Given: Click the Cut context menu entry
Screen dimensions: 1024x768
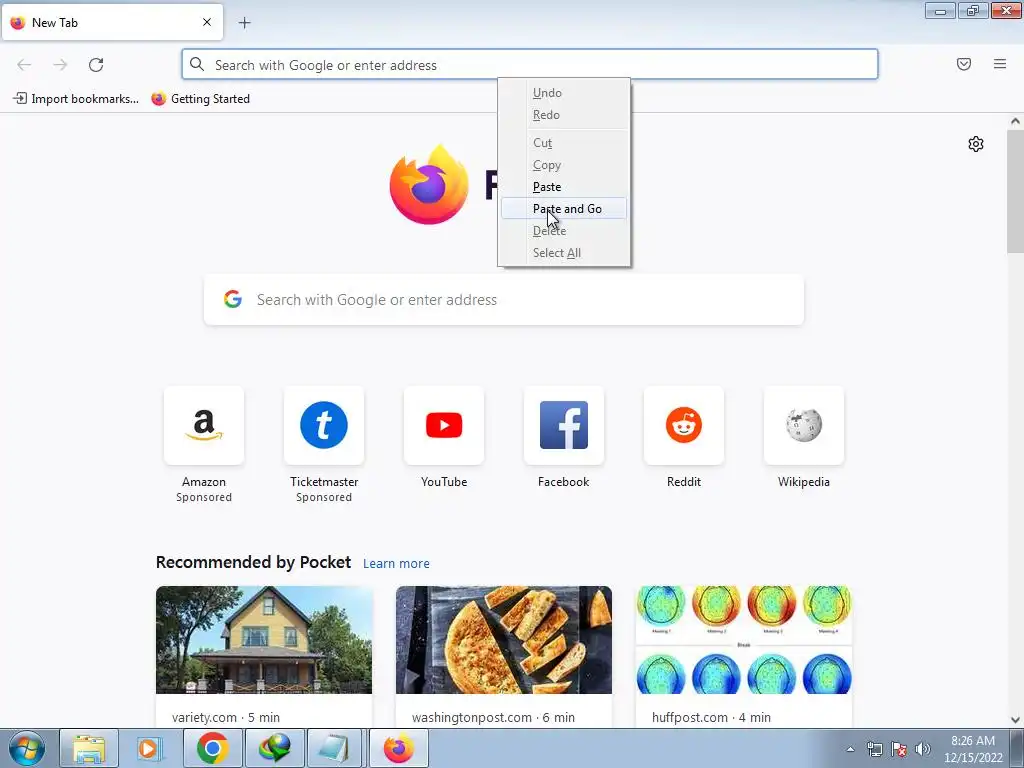Looking at the screenshot, I should coord(564,143).
